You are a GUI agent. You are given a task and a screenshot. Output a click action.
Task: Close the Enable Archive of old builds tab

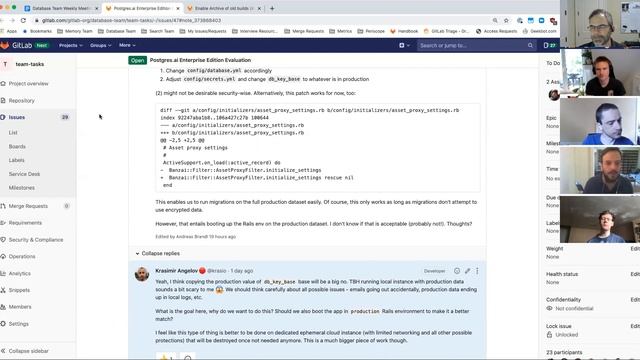coord(259,8)
